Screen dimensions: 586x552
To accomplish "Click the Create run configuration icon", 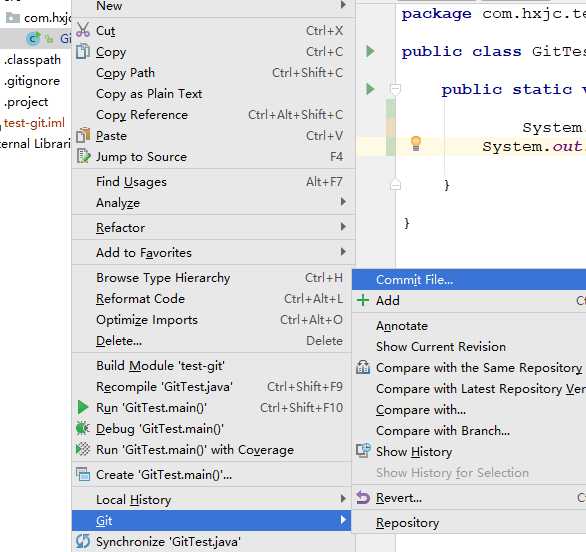I will [x=83, y=474].
